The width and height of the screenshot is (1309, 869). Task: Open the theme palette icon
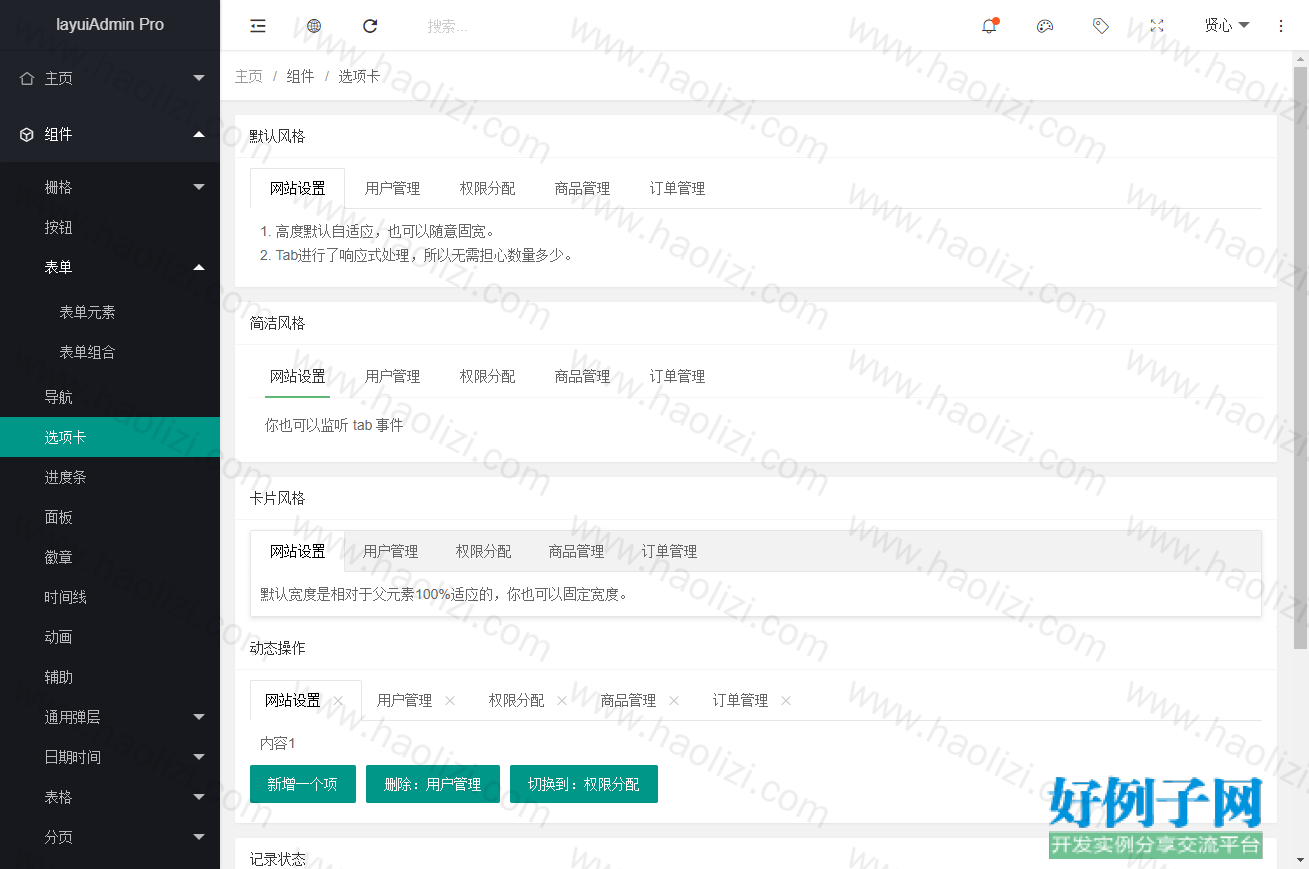(x=1045, y=26)
